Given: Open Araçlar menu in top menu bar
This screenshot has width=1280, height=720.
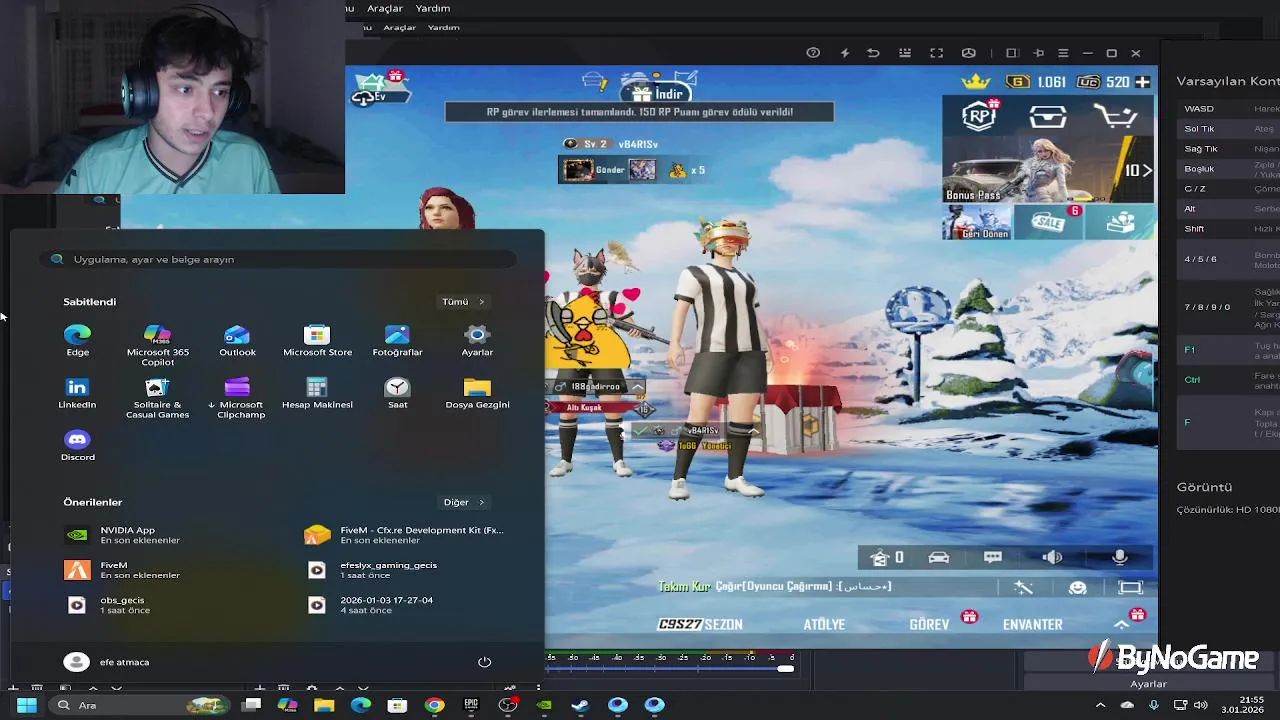Looking at the screenshot, I should coord(385,8).
